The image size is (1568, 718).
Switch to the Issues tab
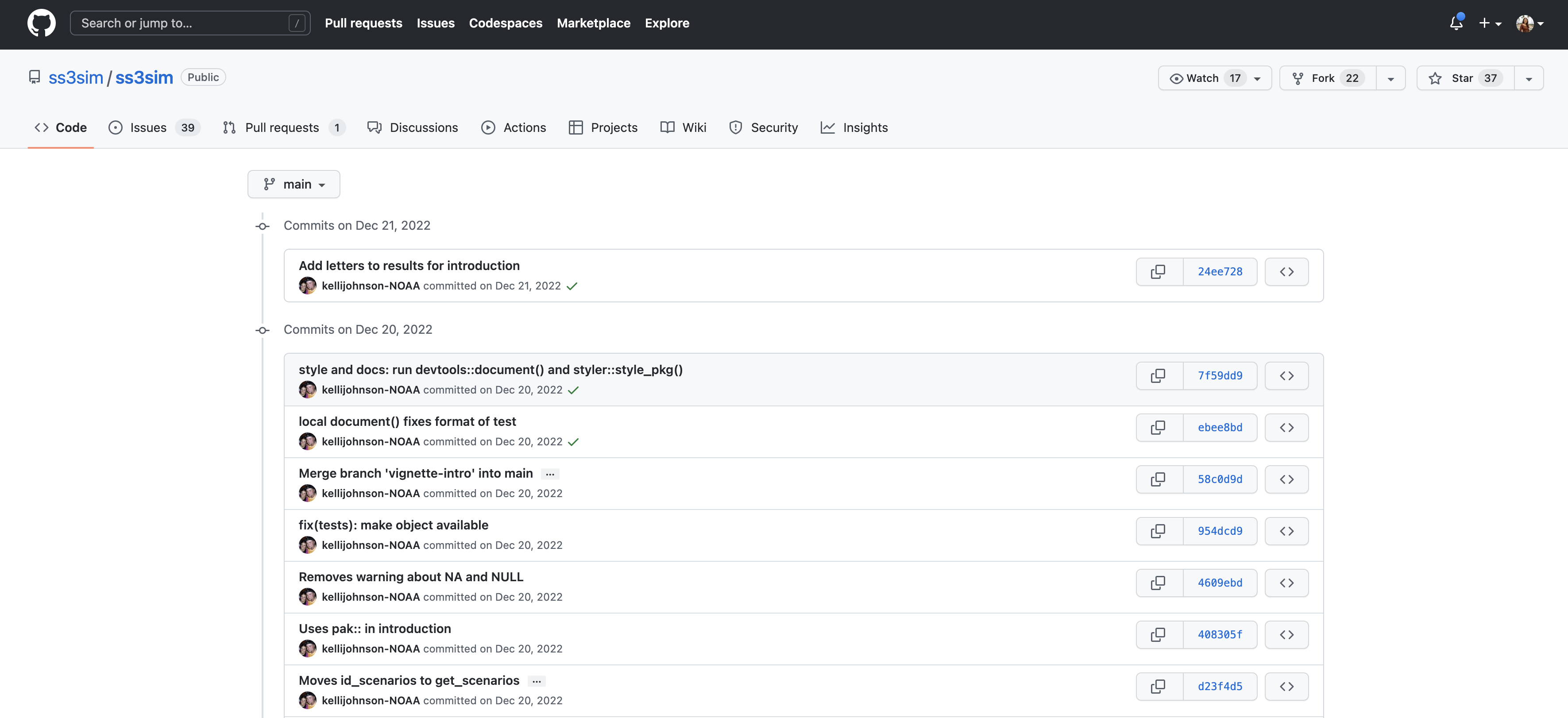point(148,128)
